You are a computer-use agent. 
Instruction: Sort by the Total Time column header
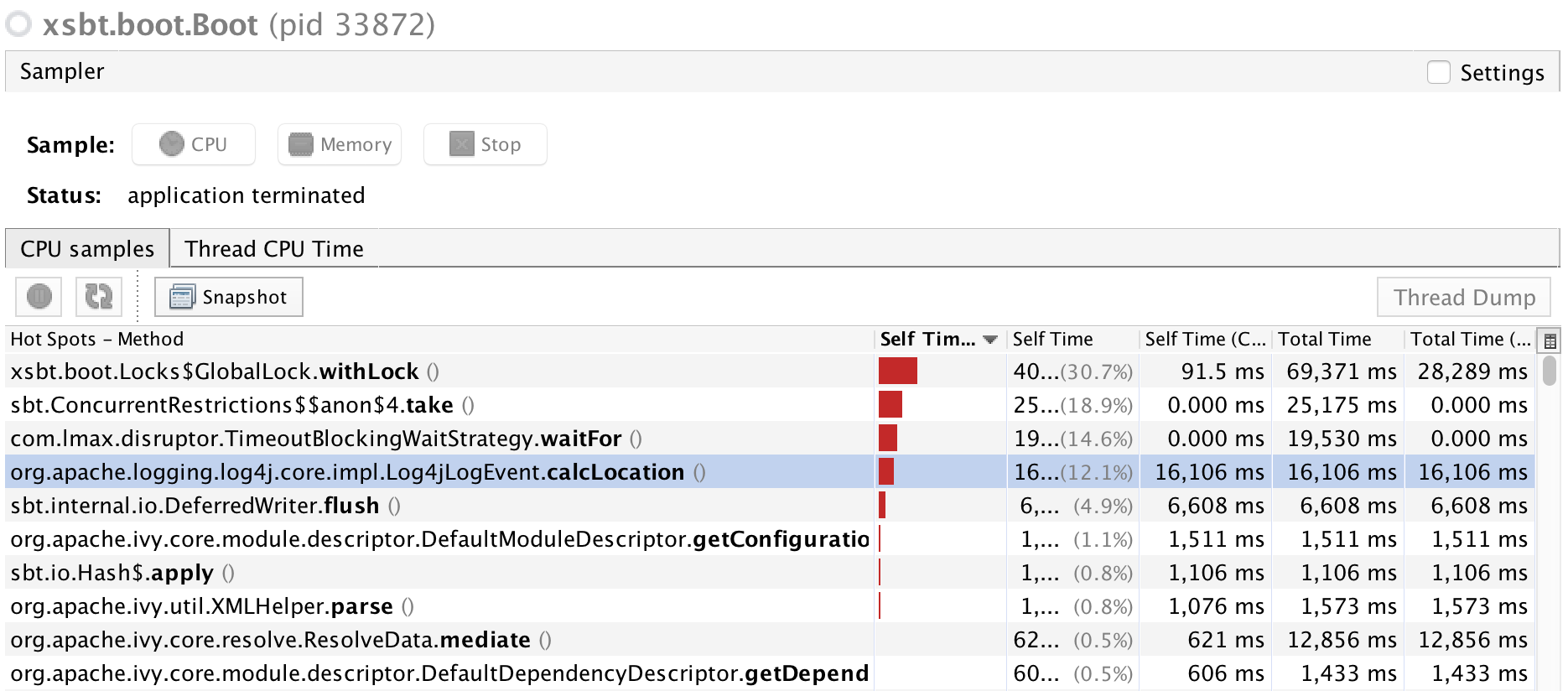[1337, 340]
